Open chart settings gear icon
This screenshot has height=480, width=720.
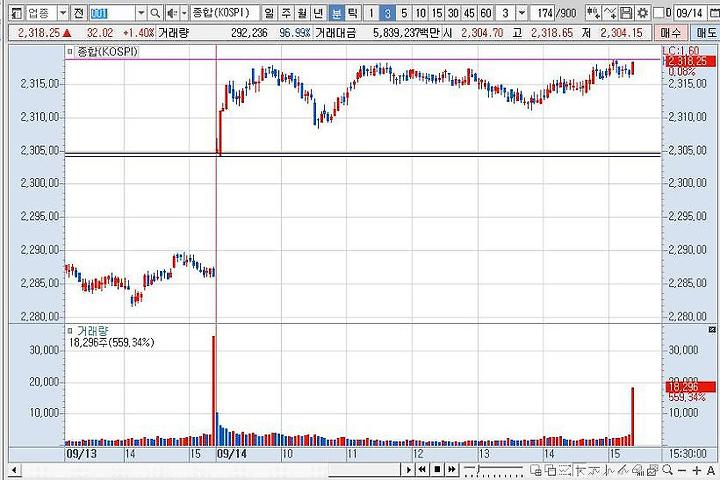click(x=642, y=13)
